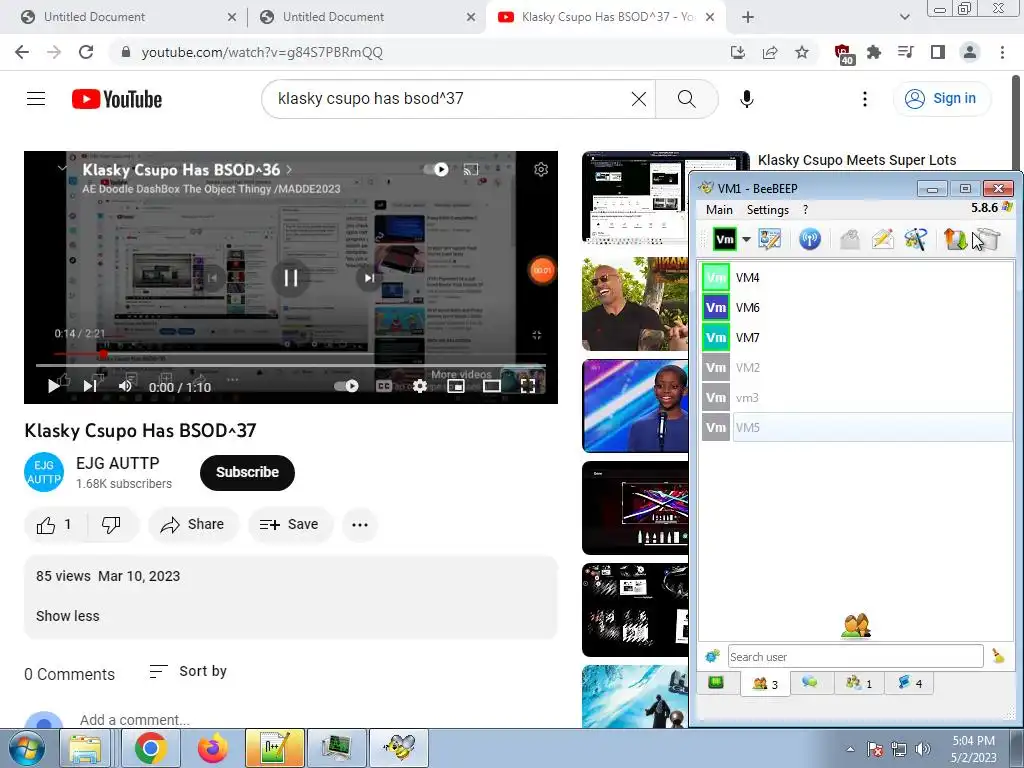Click the gear icon left of Search user
This screenshot has height=768, width=1024.
(x=712, y=656)
